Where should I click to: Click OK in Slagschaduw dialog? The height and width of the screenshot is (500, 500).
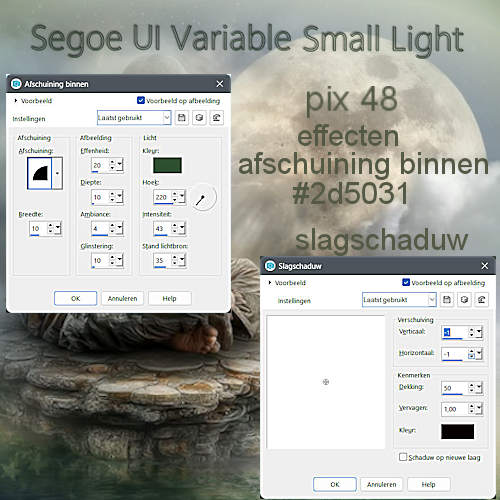coord(335,484)
